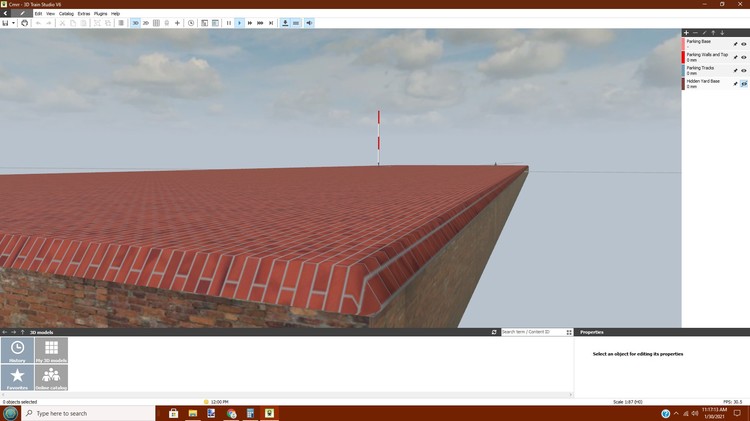Click the Copy icon
The width and height of the screenshot is (750, 421).
(73, 23)
